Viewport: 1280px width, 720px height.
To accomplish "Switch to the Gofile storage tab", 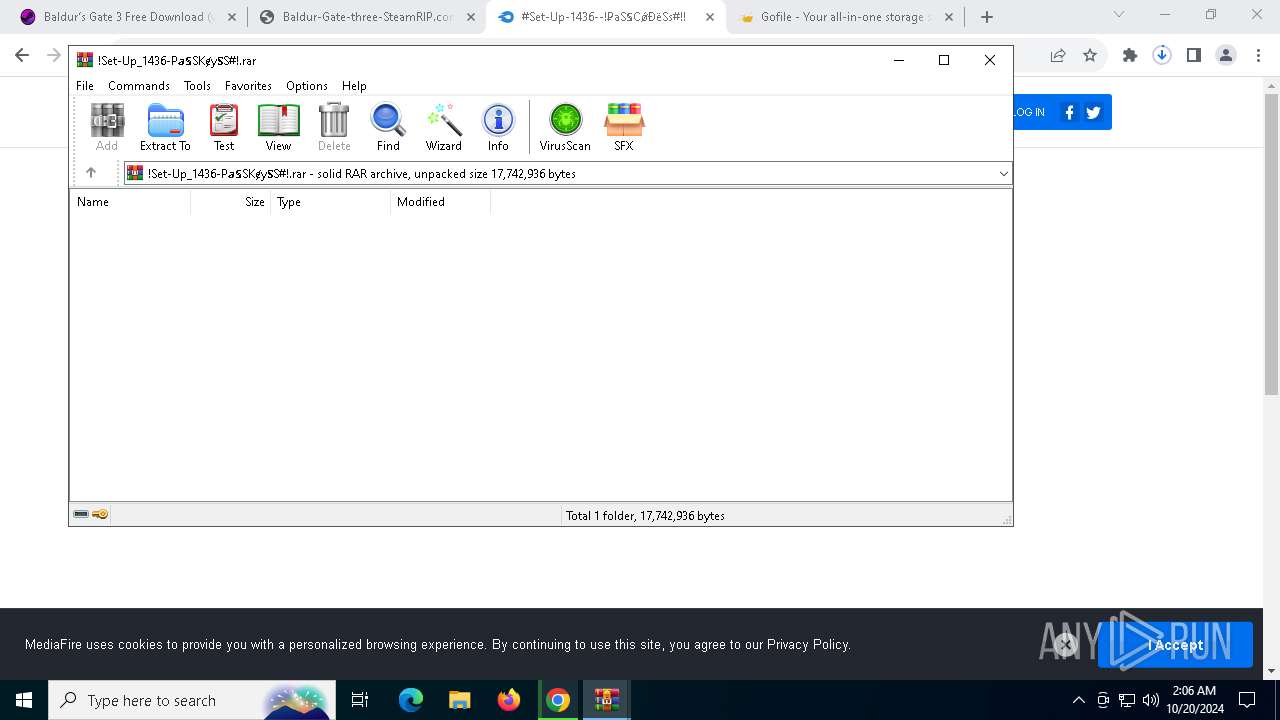I will pos(846,17).
